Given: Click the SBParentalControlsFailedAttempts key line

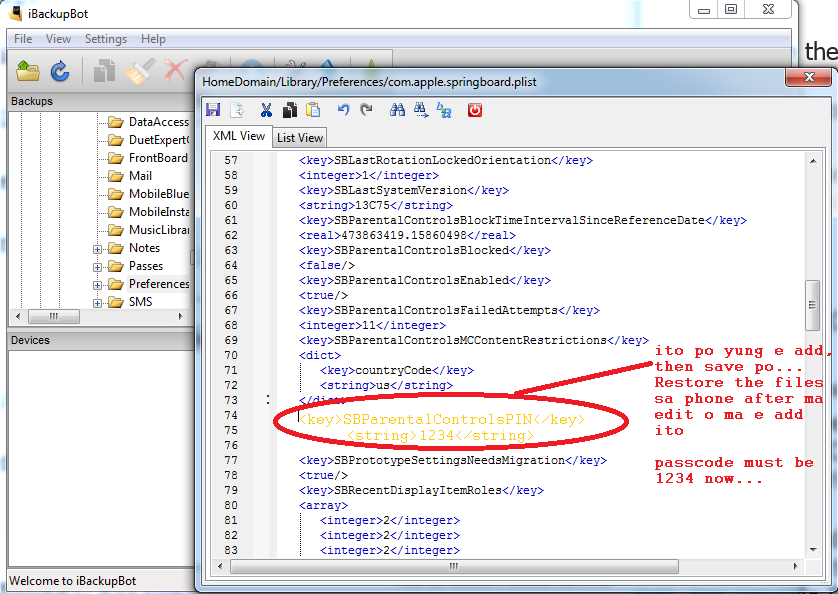Looking at the screenshot, I should (x=449, y=310).
